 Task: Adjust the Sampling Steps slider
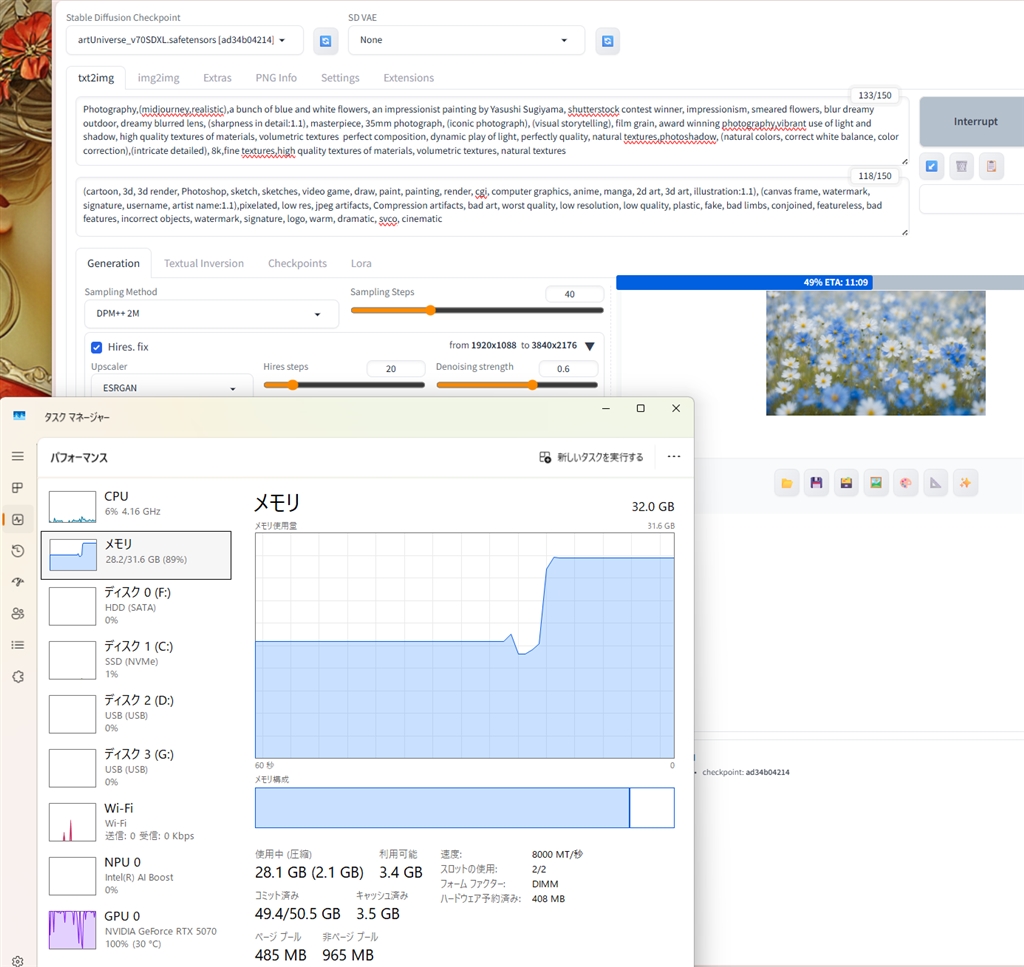click(477, 310)
